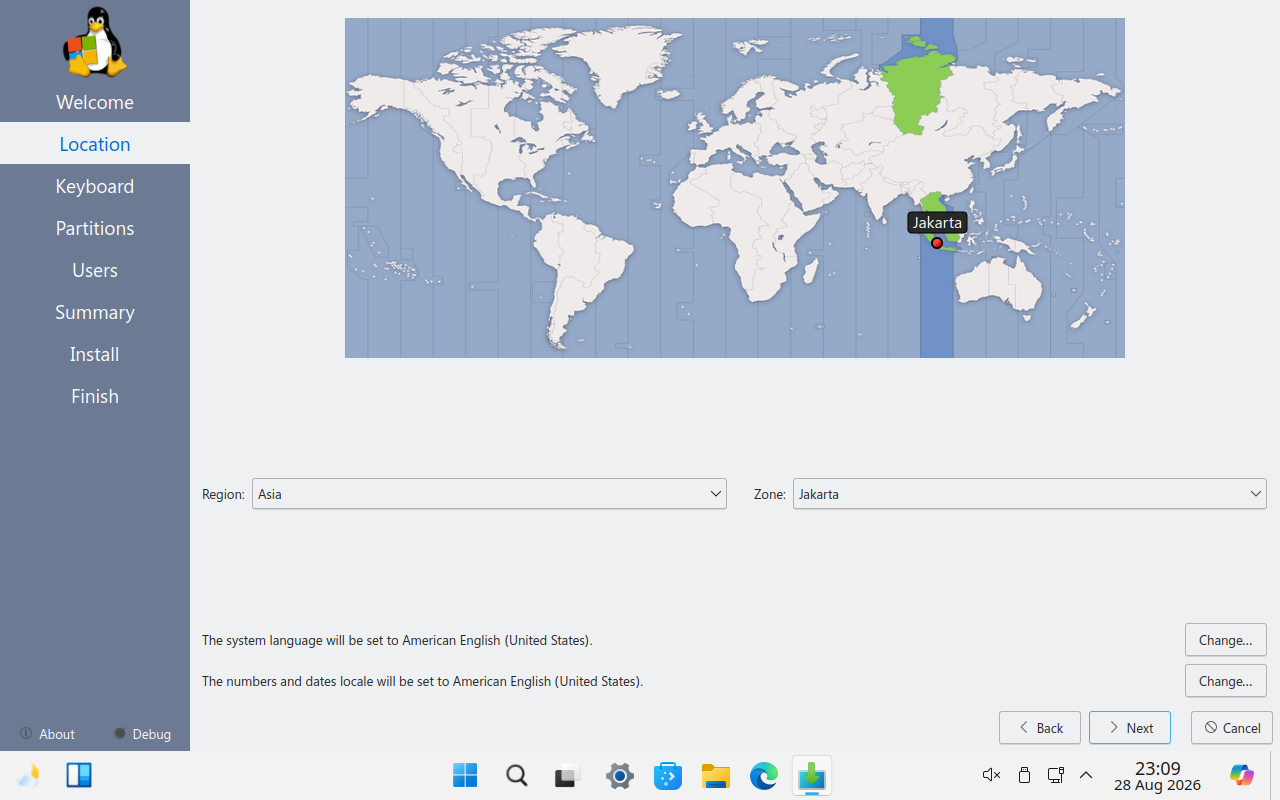Image resolution: width=1280 pixels, height=800 pixels.
Task: Click the red Jakarta location marker on map
Action: point(937,243)
